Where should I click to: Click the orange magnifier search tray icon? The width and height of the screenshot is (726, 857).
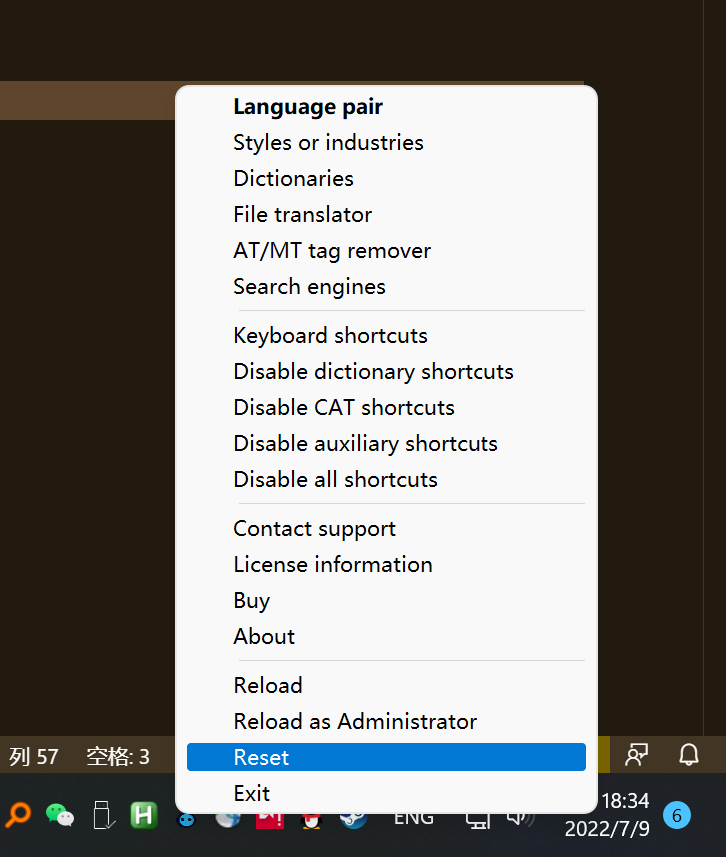[x=18, y=815]
